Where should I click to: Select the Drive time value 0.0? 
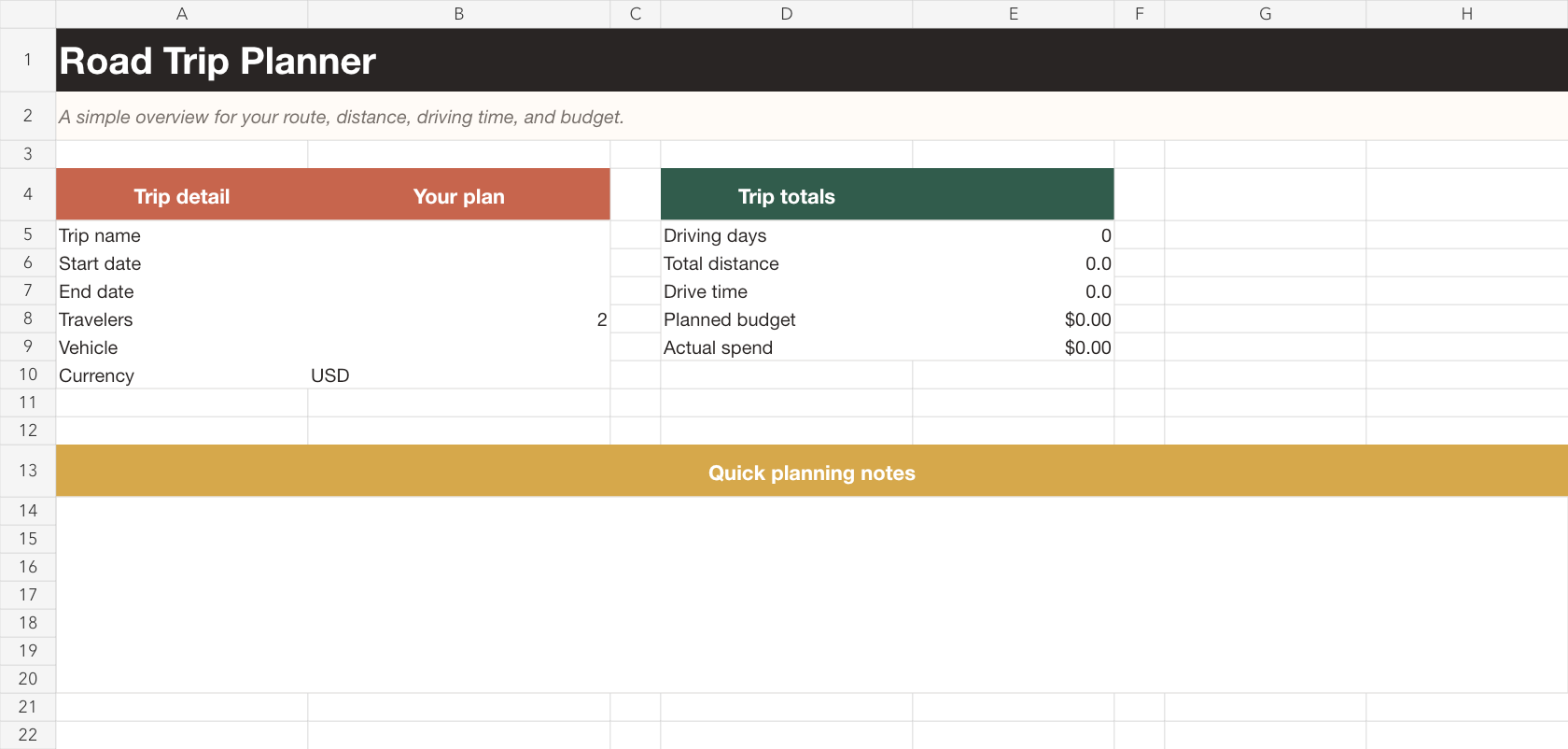pos(1014,291)
